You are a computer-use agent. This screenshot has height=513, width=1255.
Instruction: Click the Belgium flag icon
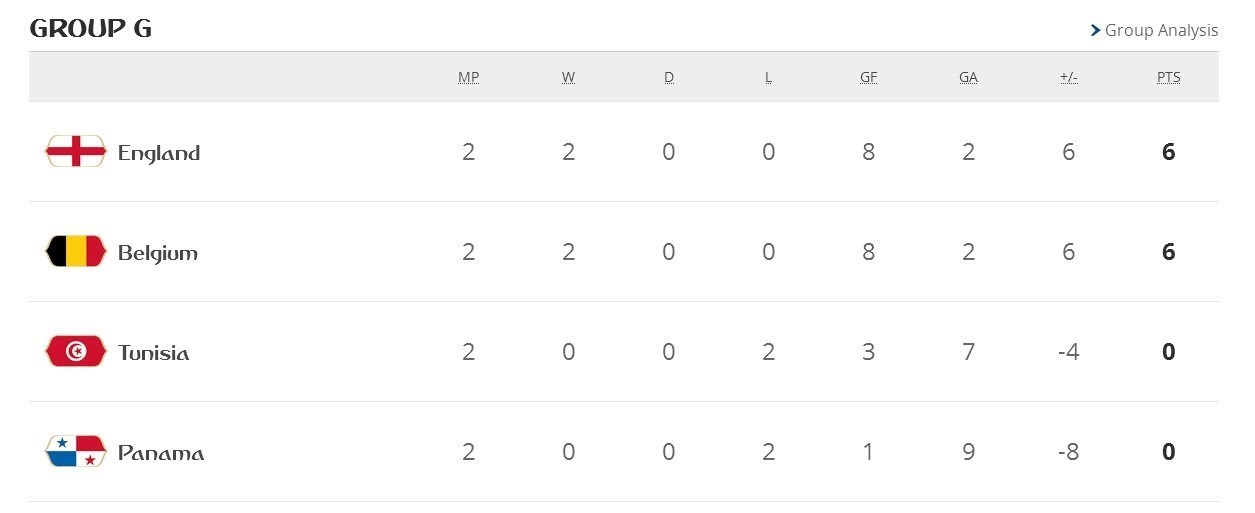tap(75, 252)
